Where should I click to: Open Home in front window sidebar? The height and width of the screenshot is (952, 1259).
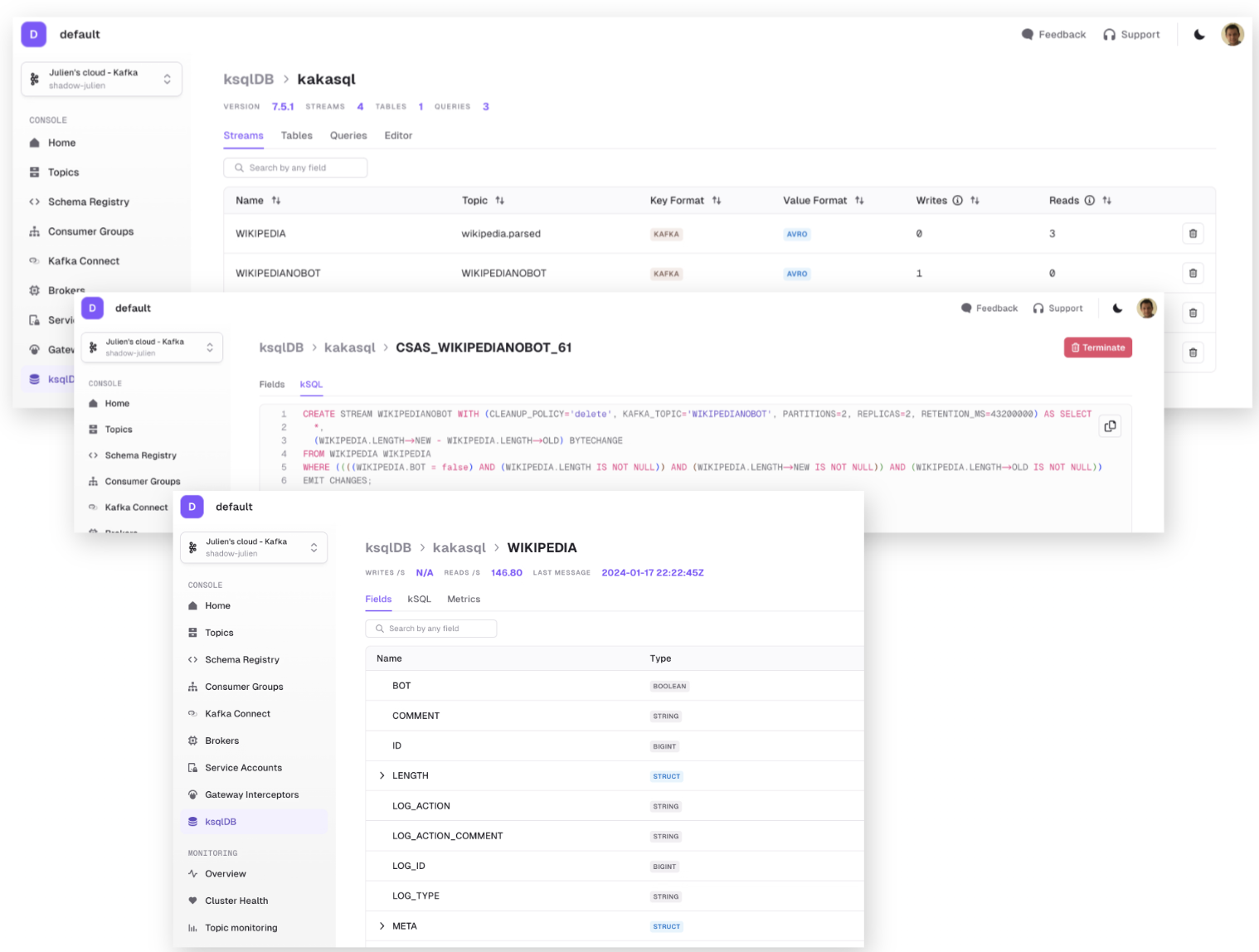[254, 606]
